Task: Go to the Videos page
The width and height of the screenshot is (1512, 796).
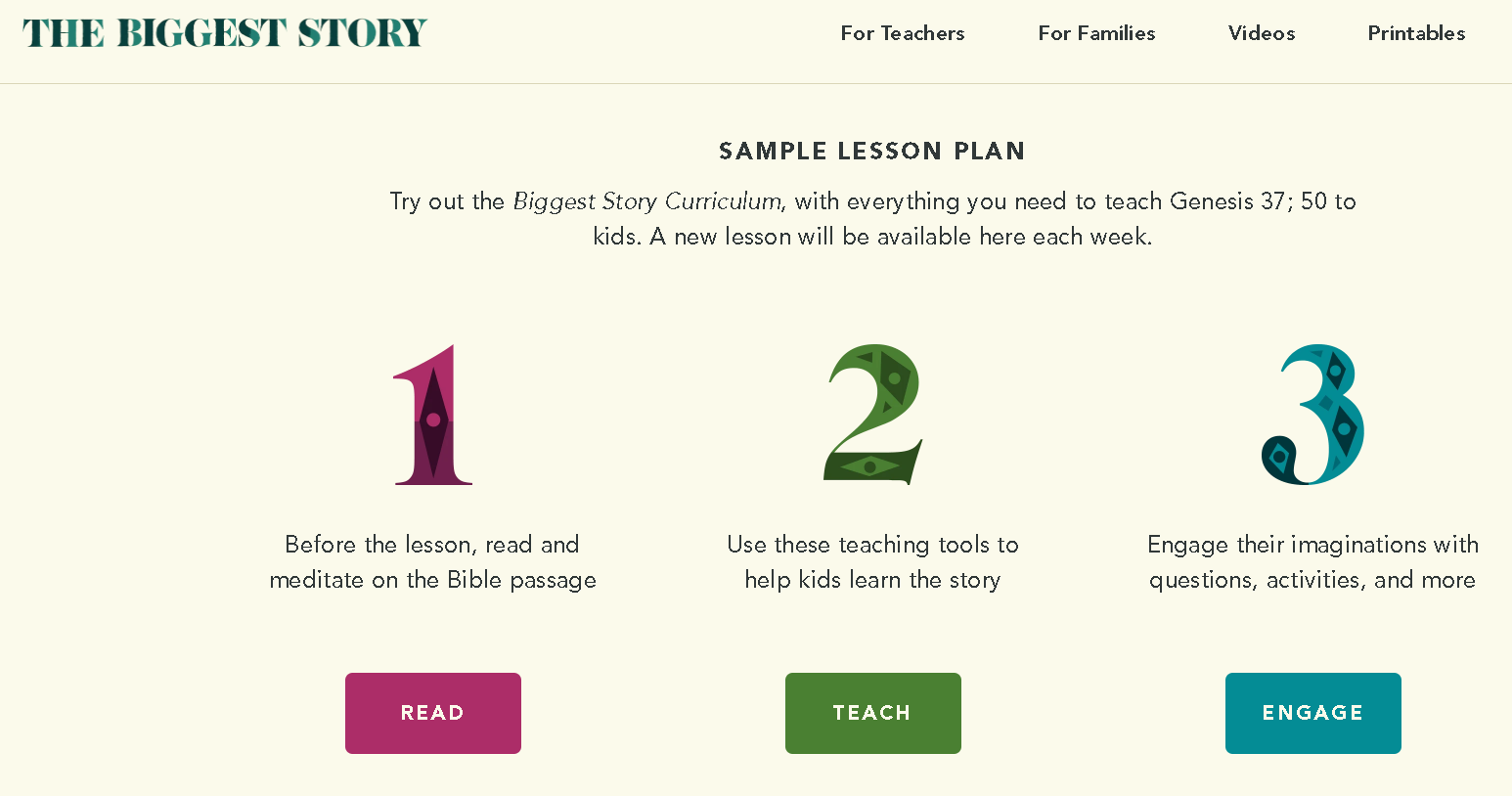Action: click(1262, 33)
